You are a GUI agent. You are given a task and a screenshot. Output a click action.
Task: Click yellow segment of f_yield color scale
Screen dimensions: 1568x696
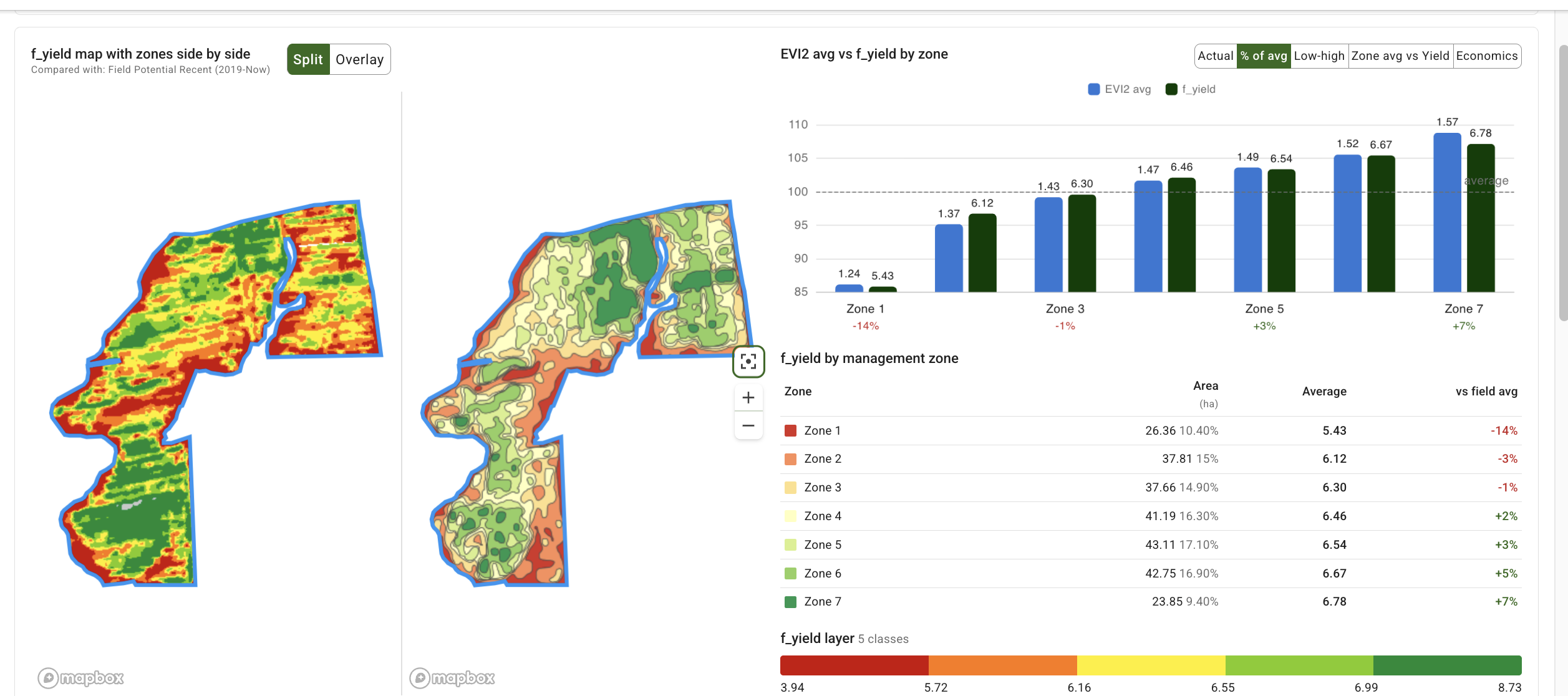[1151, 665]
